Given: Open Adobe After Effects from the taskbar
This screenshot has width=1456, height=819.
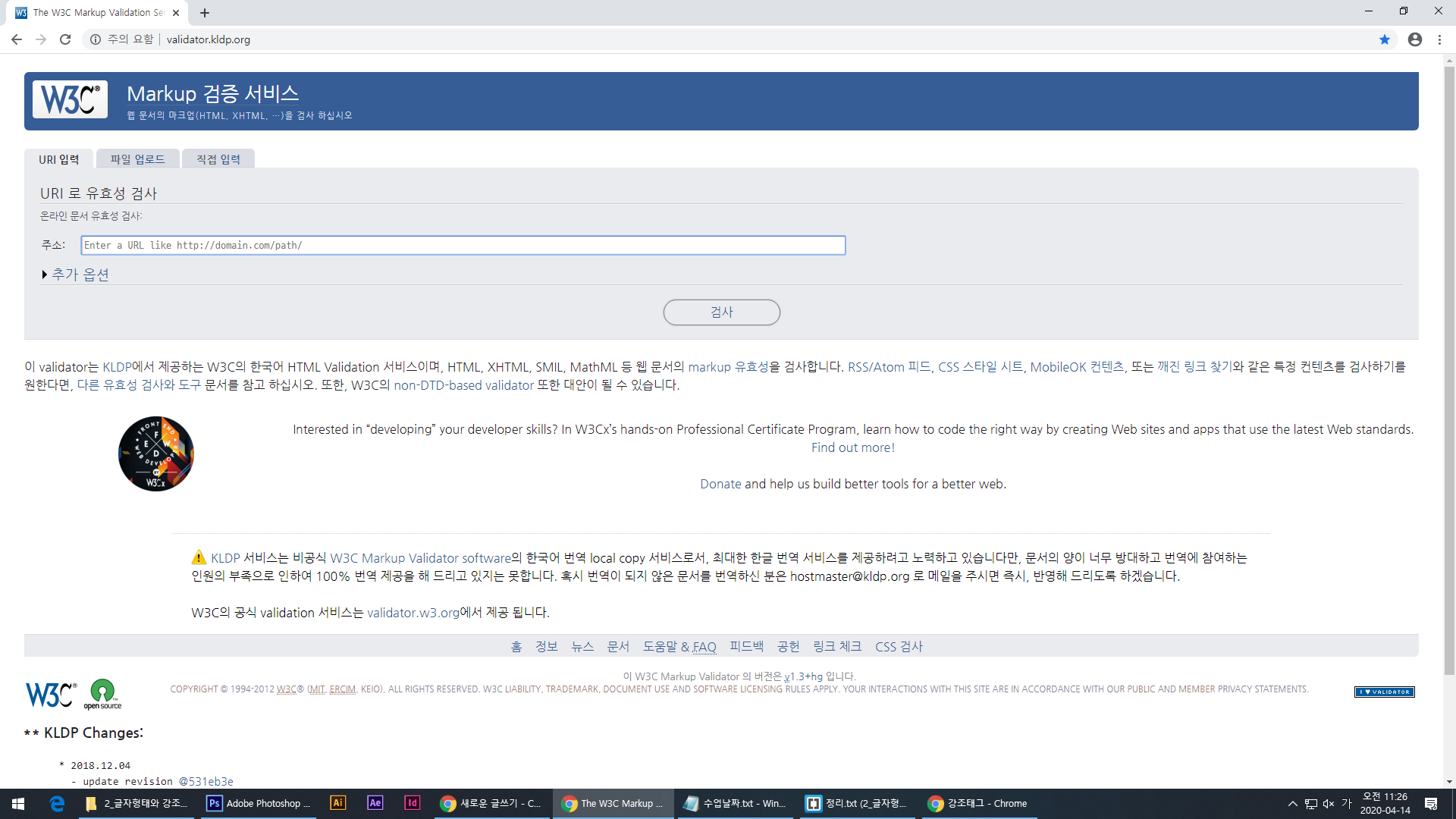Looking at the screenshot, I should (x=375, y=803).
